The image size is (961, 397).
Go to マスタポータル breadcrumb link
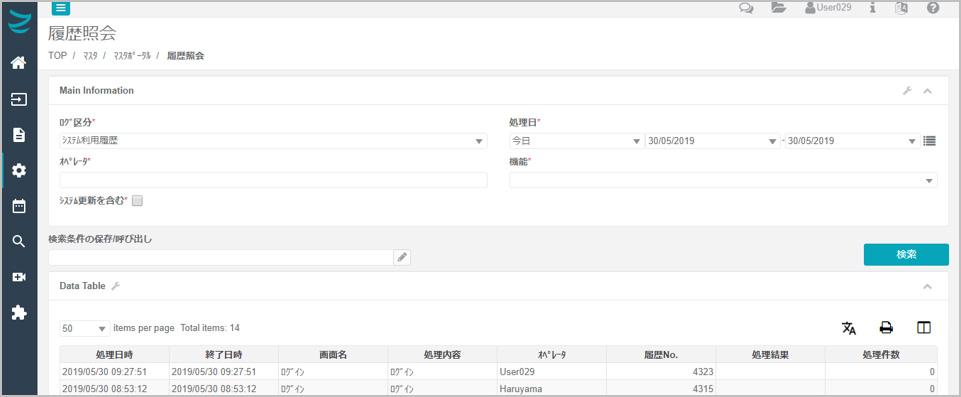click(132, 56)
